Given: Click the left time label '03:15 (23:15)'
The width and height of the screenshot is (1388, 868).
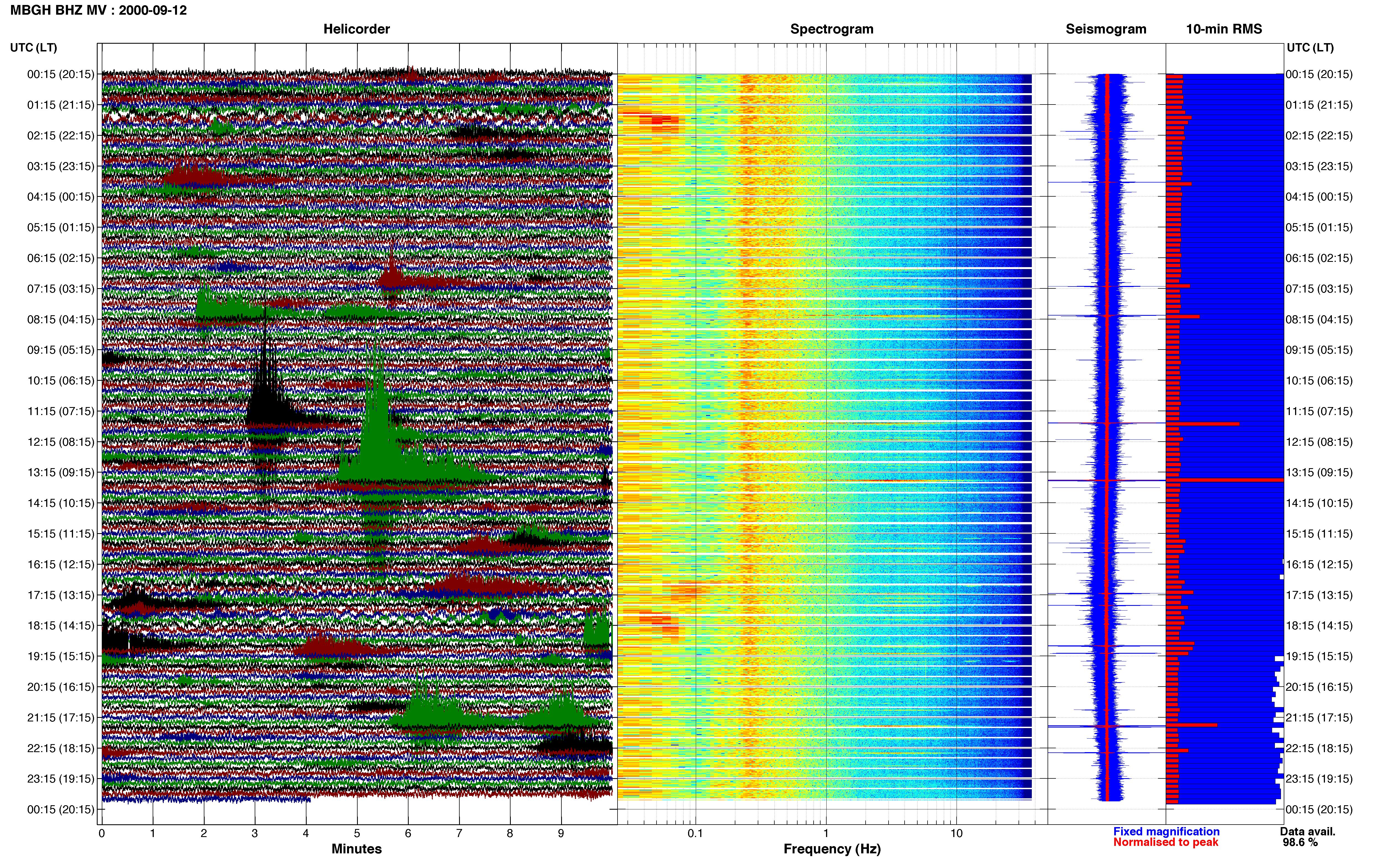Looking at the screenshot, I should (61, 166).
